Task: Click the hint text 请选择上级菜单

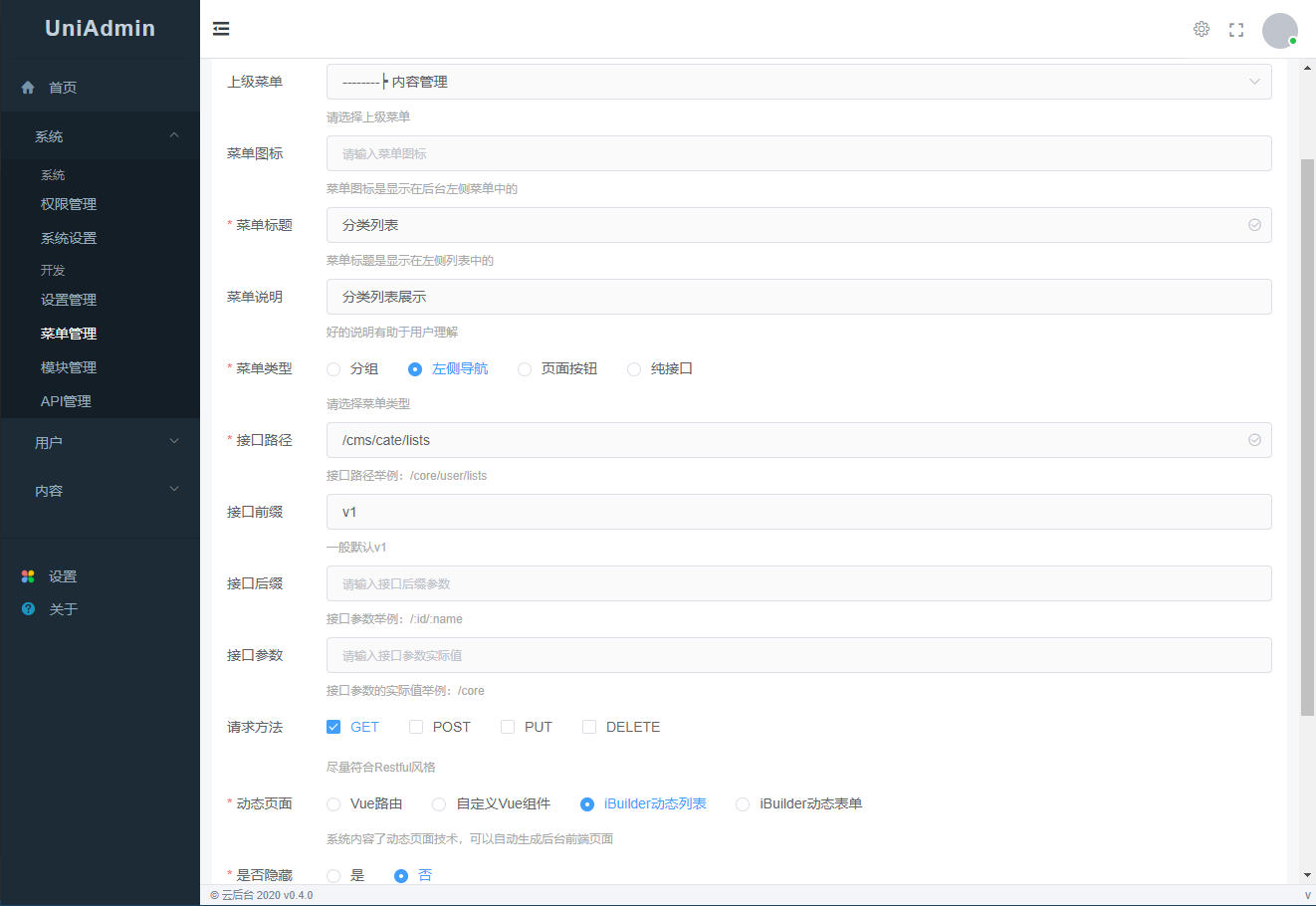Action: pyautogui.click(x=368, y=117)
